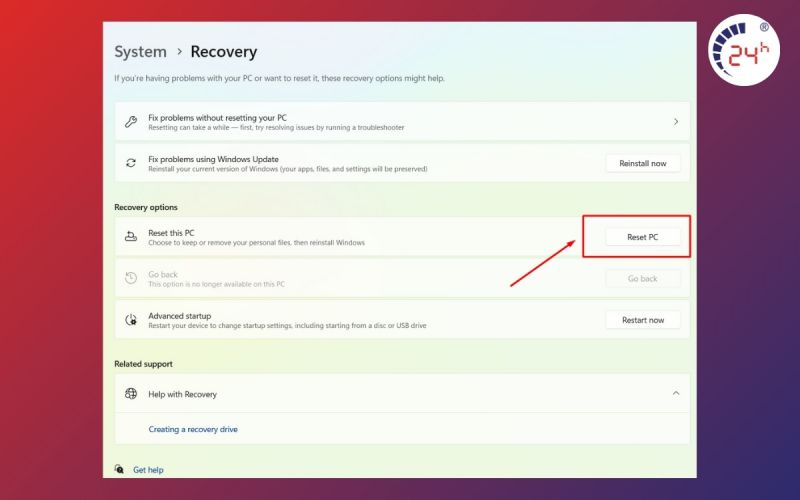The height and width of the screenshot is (500, 800).
Task: Click the 'Related support' heading
Action: (x=143, y=364)
